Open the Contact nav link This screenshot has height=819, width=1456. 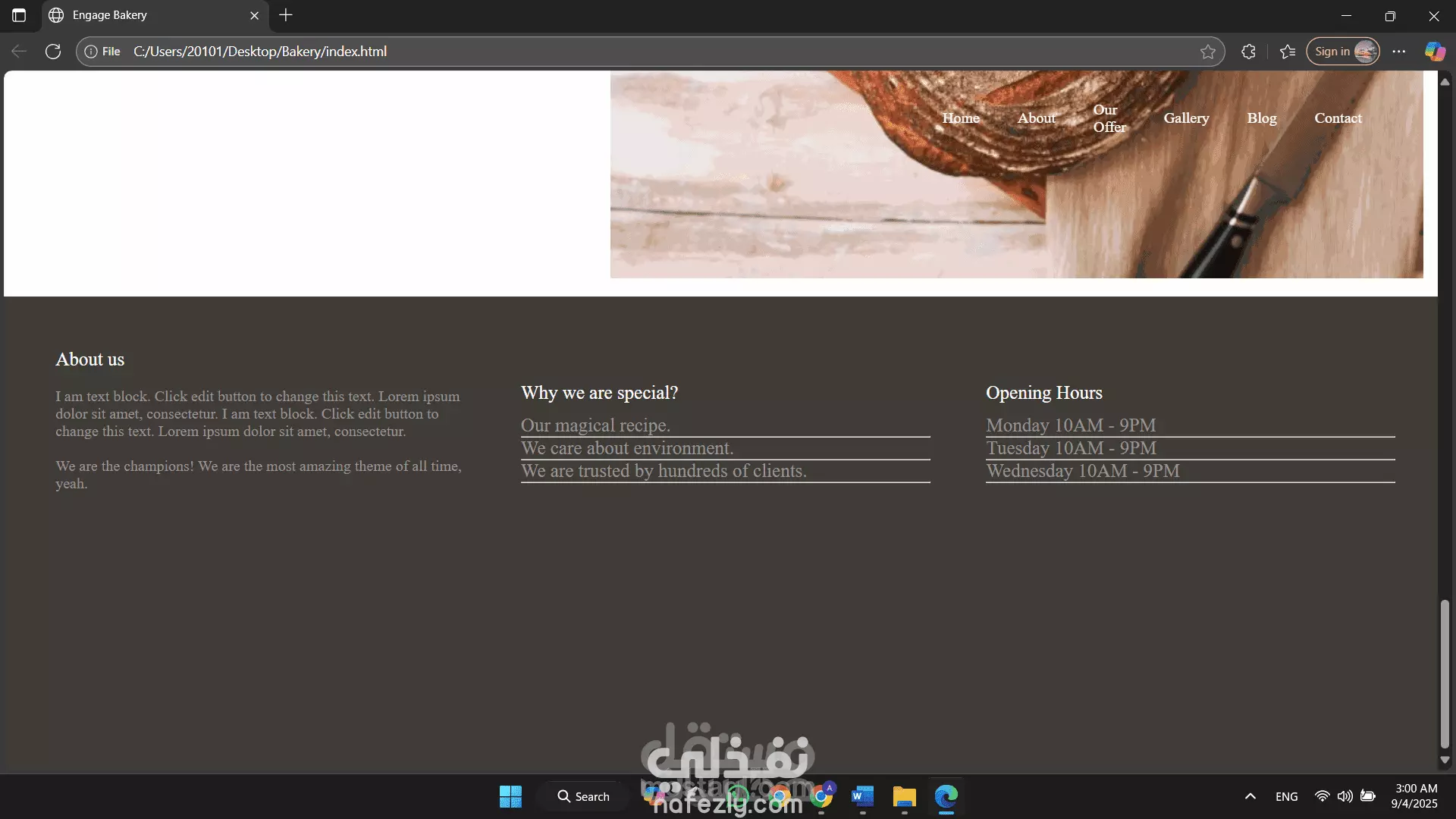pyautogui.click(x=1338, y=118)
